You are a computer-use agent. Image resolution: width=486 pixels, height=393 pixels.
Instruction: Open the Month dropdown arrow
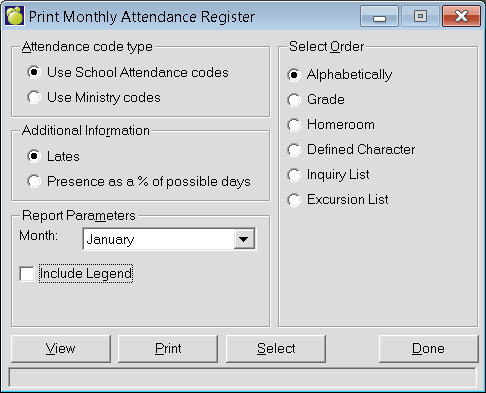coord(244,239)
